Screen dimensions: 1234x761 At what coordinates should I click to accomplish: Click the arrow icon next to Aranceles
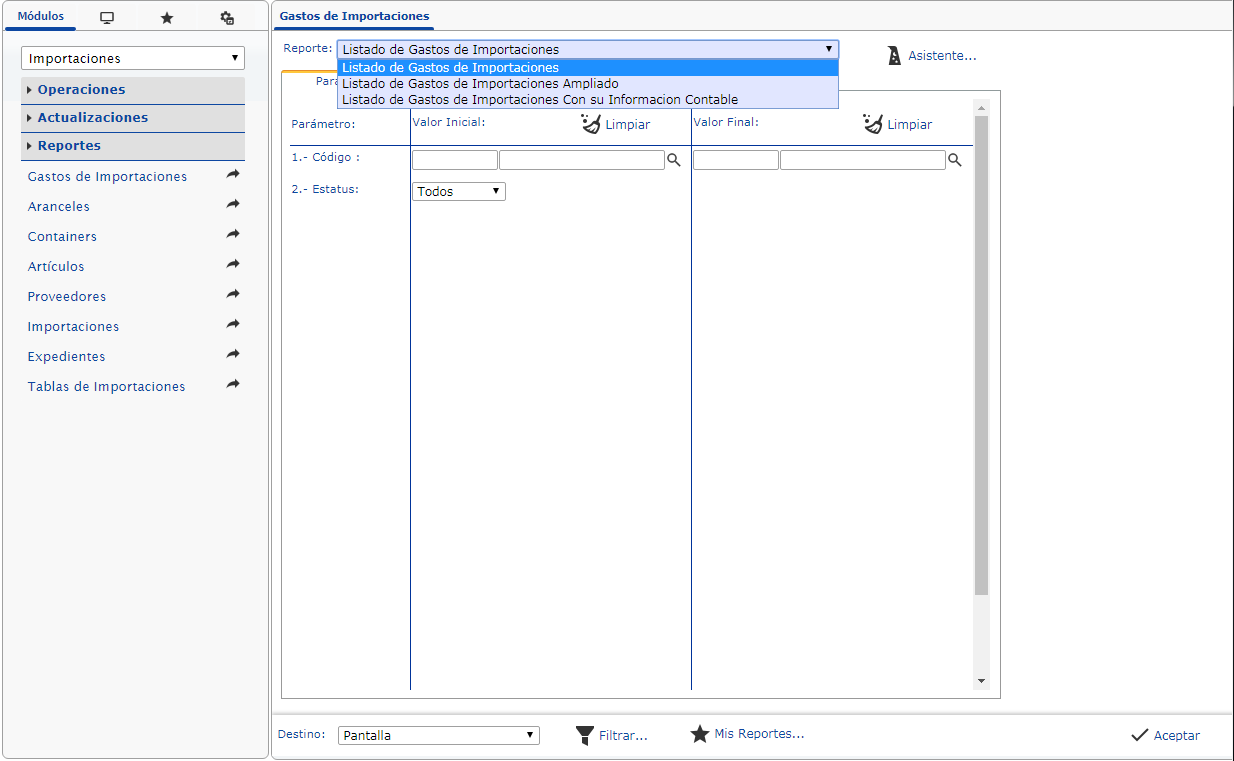coord(233,205)
